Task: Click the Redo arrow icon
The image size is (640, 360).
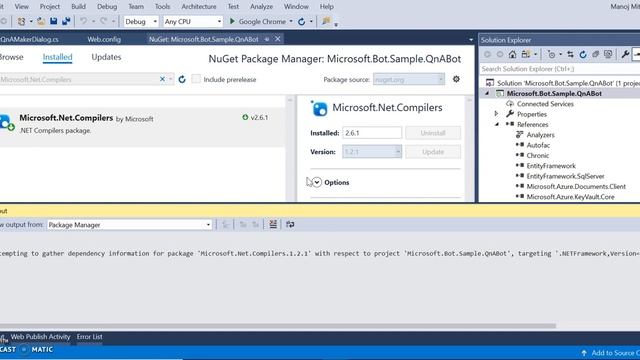Action: pyautogui.click(x=104, y=21)
